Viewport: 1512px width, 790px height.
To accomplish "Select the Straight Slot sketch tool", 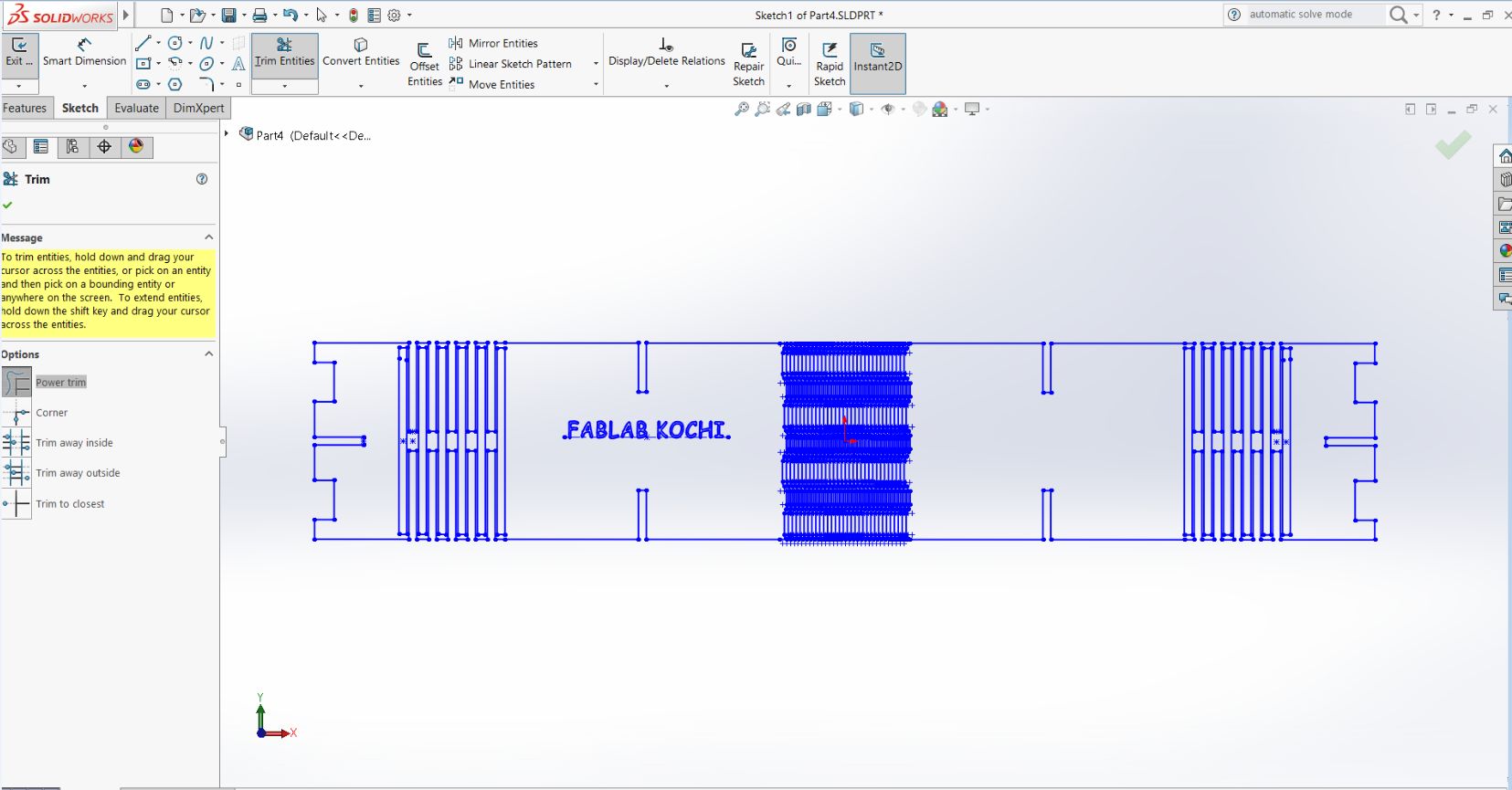I will click(143, 84).
